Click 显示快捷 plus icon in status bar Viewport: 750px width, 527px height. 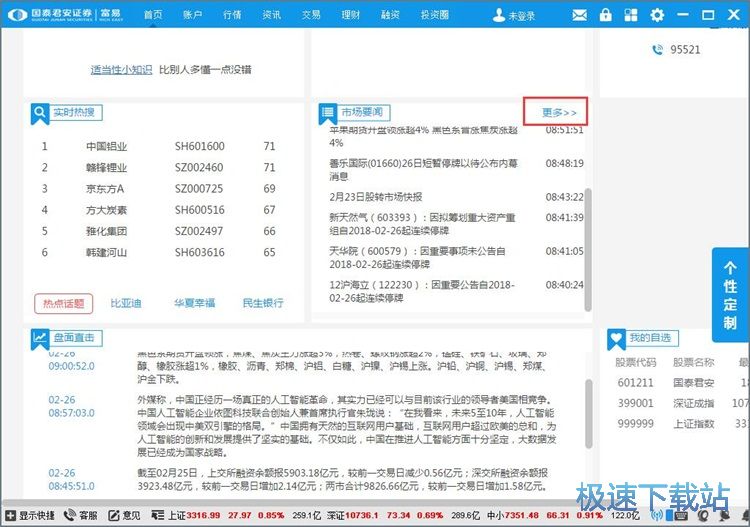click(x=10, y=515)
